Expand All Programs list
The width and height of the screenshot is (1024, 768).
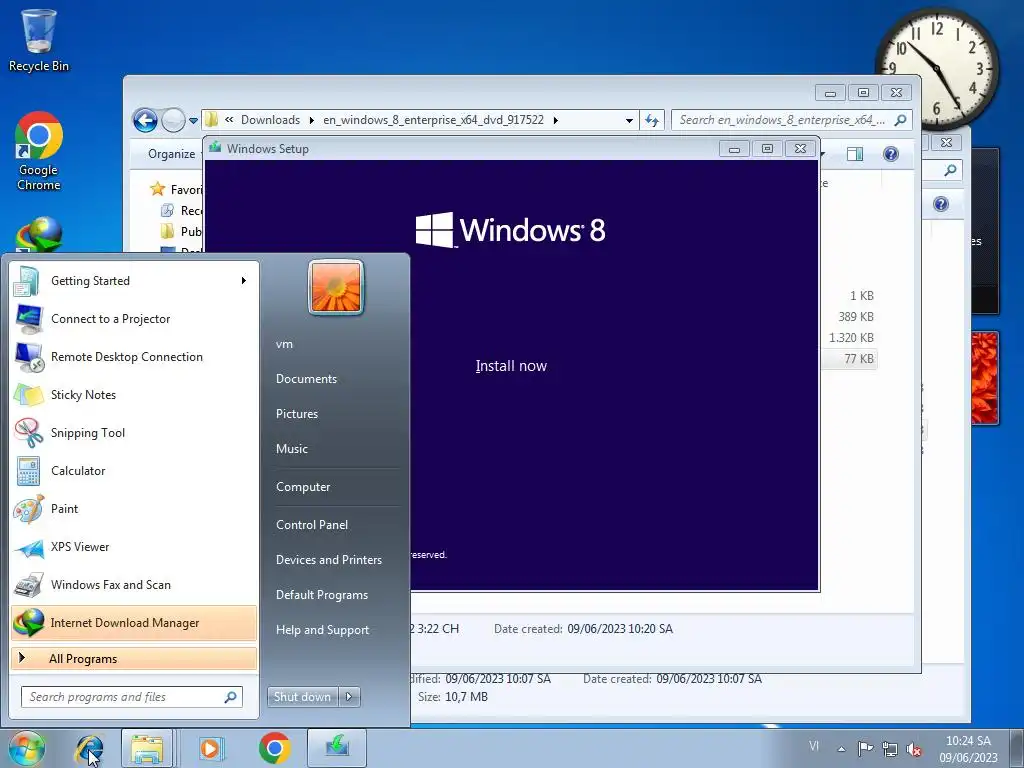click(x=134, y=658)
